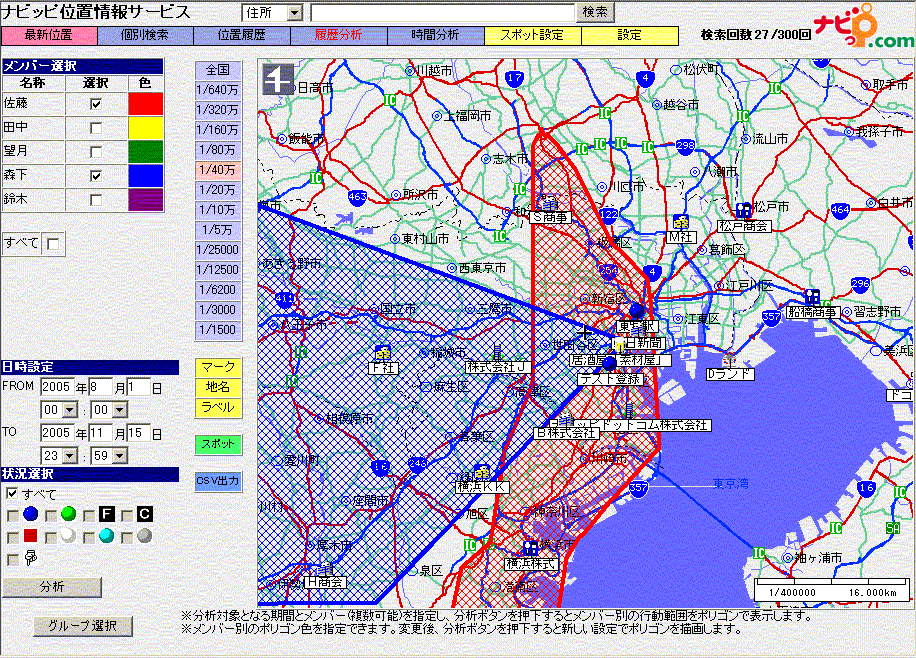Click the north compass icon on the map
This screenshot has width=916, height=658.
[x=277, y=79]
